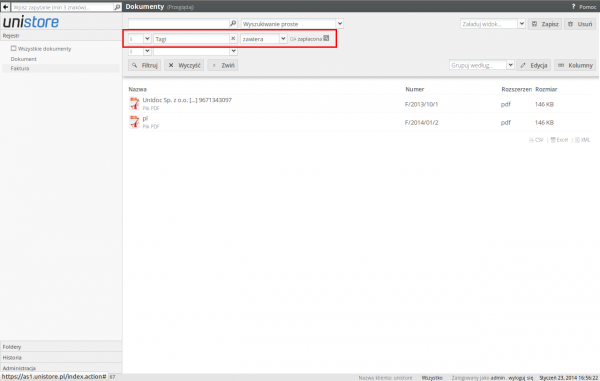Click the PDF icon of the 'pl' document

click(x=134, y=122)
